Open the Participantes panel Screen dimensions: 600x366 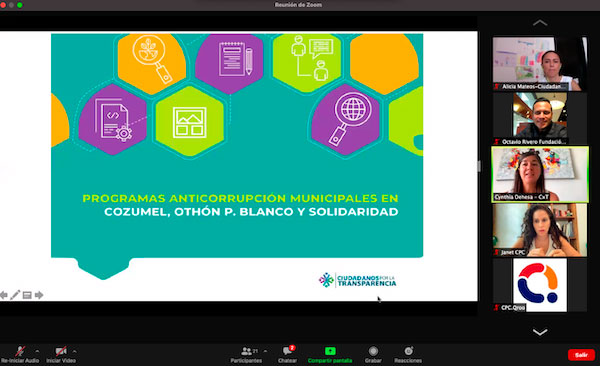[x=246, y=351]
